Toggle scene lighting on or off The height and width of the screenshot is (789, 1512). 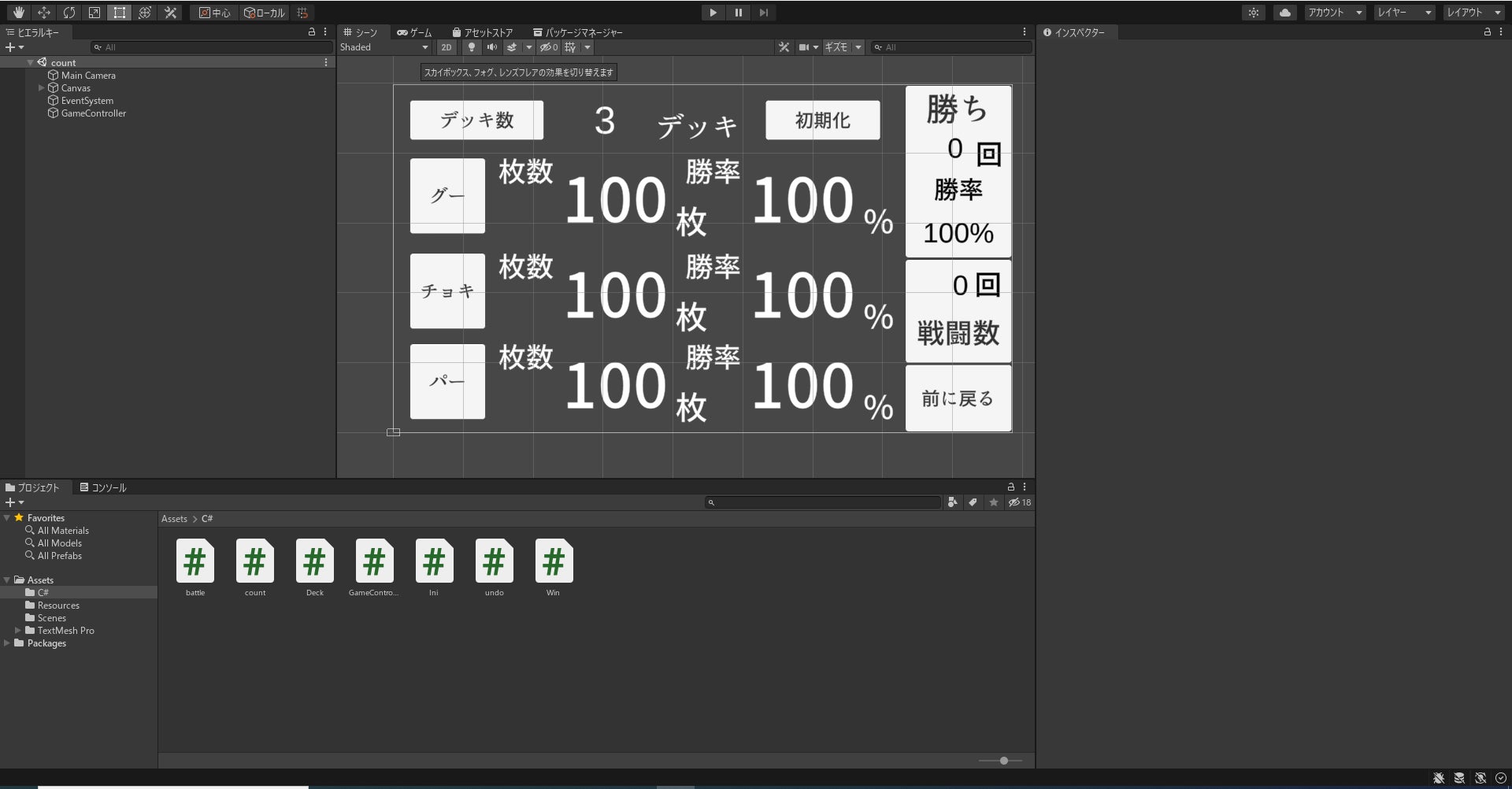pyautogui.click(x=471, y=47)
